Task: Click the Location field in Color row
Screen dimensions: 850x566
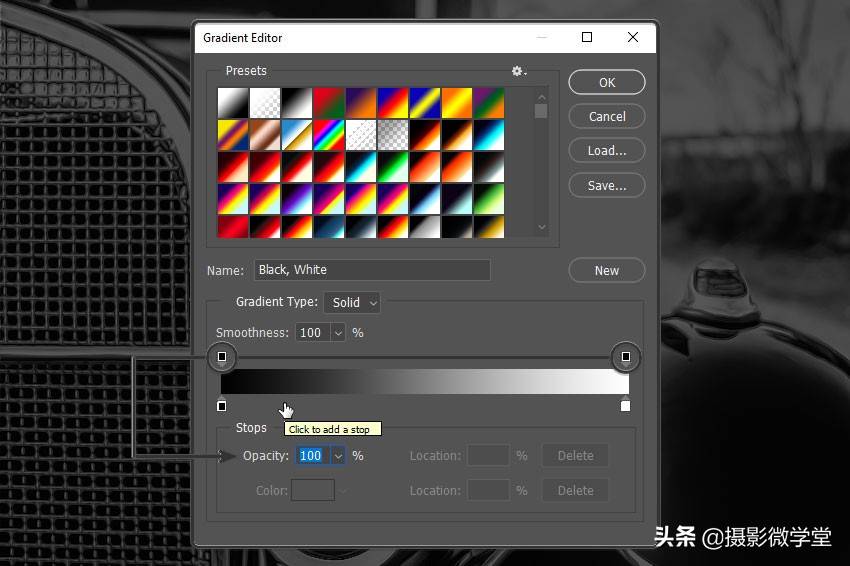Action: [x=488, y=490]
